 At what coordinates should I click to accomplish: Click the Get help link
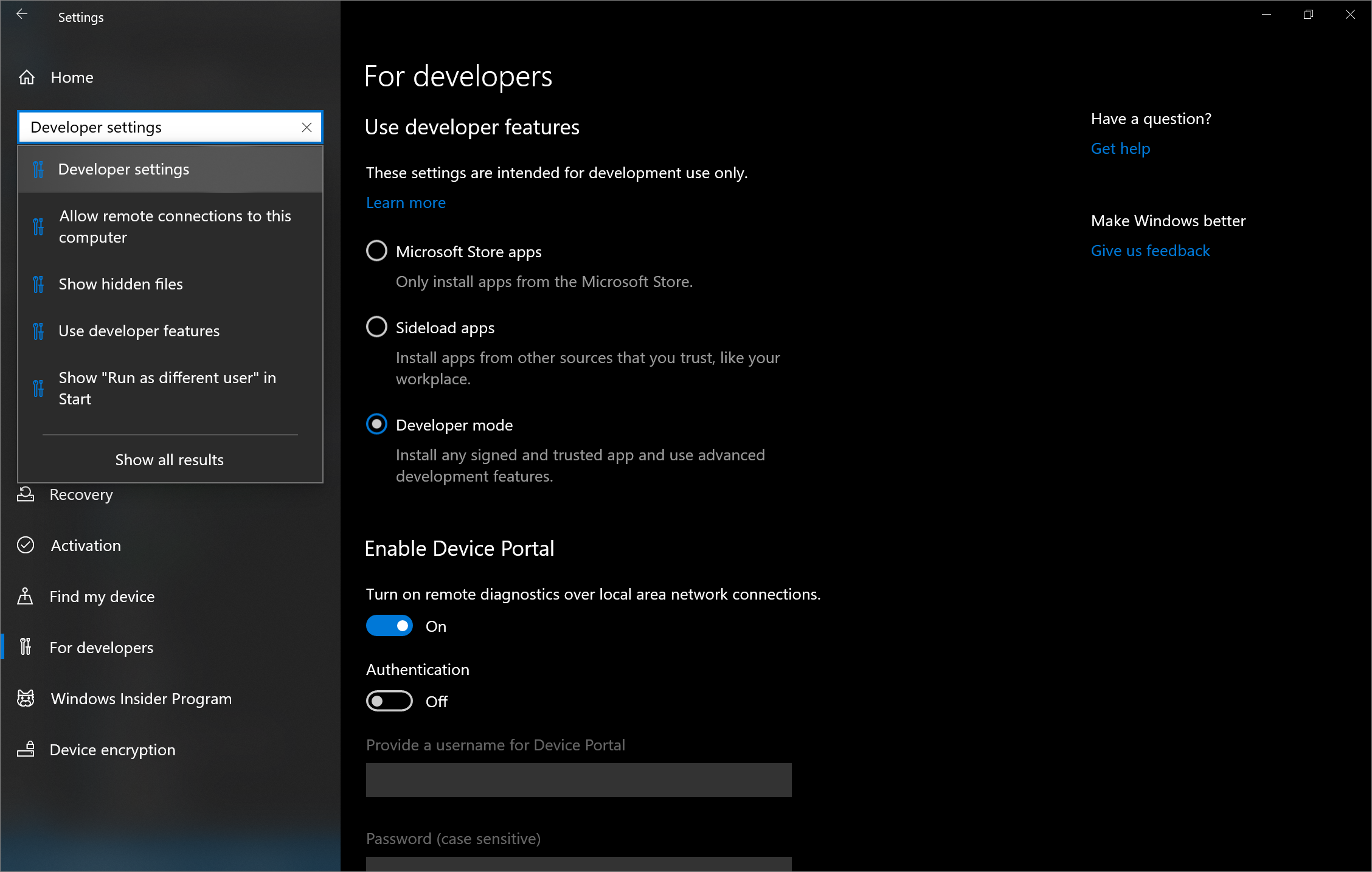[1121, 148]
